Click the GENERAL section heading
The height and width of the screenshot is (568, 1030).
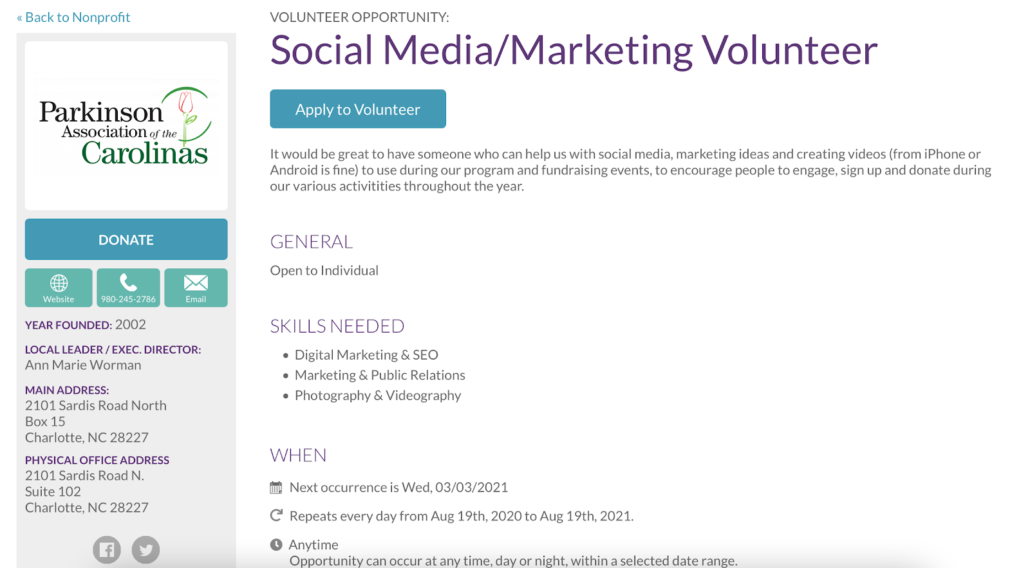pos(311,242)
